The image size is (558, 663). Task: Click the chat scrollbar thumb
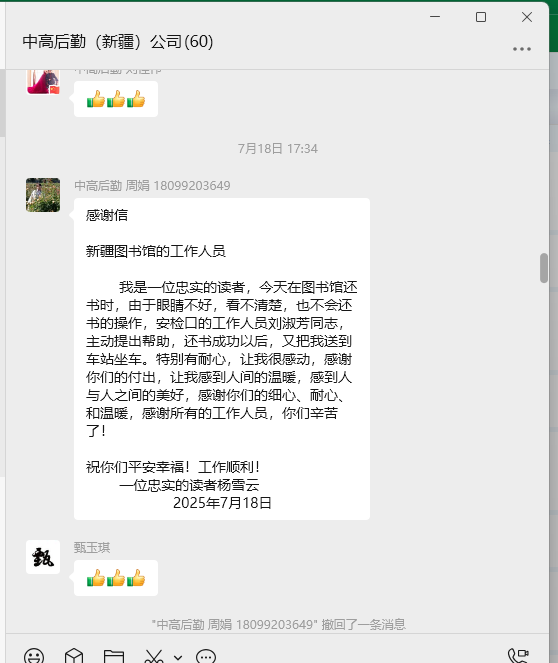(544, 268)
